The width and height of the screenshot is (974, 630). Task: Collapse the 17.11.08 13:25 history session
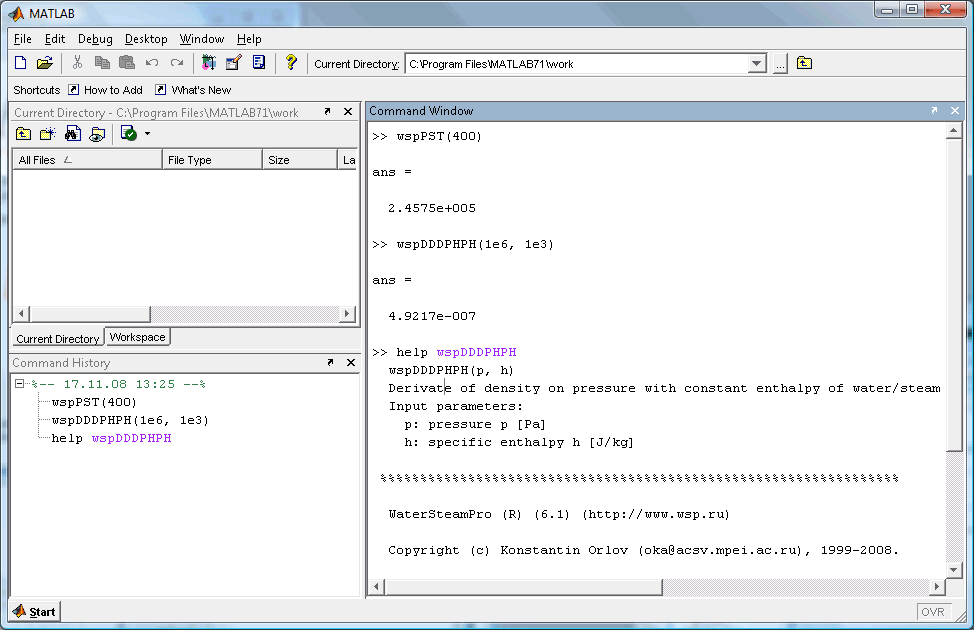(20, 384)
